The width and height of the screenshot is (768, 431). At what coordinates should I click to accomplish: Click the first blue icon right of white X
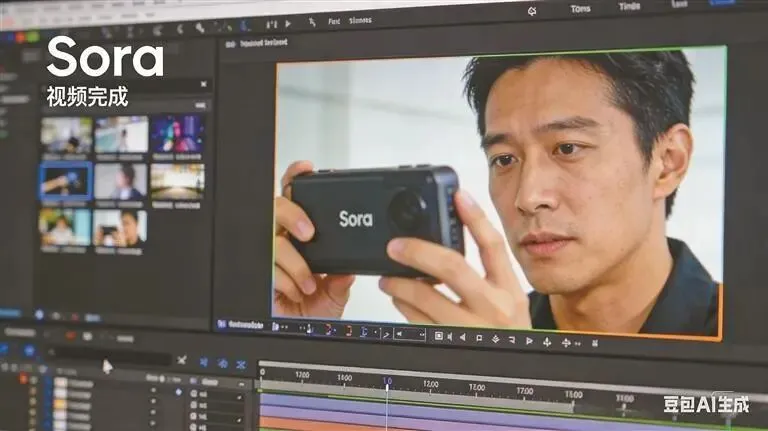204,362
